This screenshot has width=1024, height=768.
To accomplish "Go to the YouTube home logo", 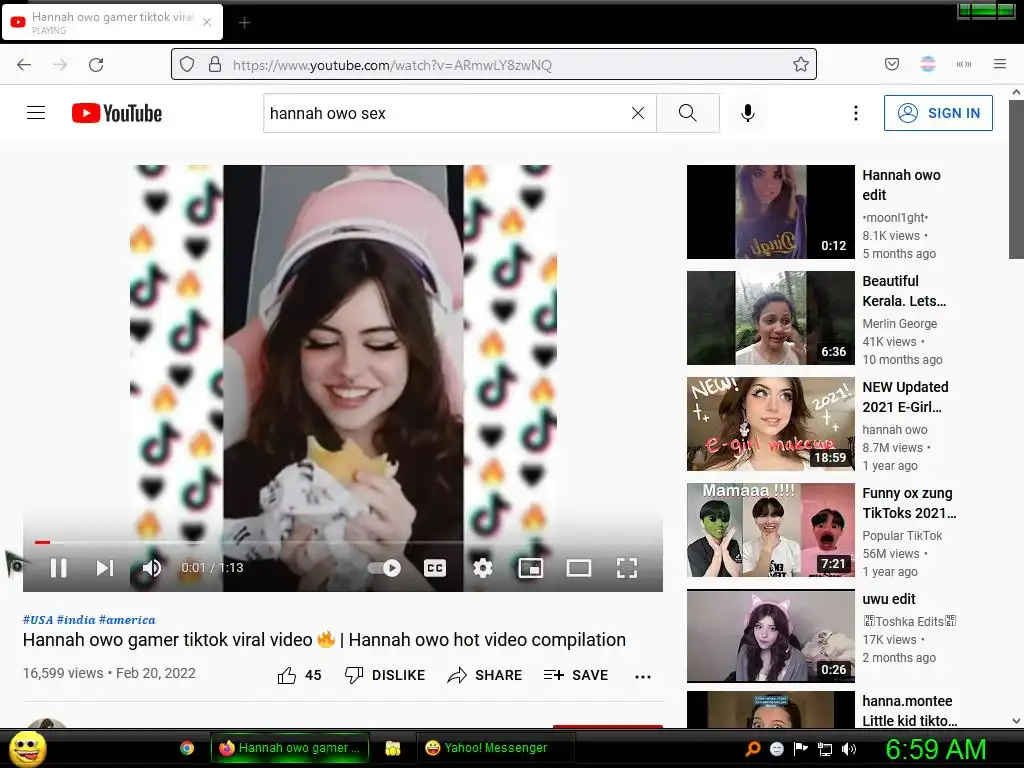I will tap(117, 113).
